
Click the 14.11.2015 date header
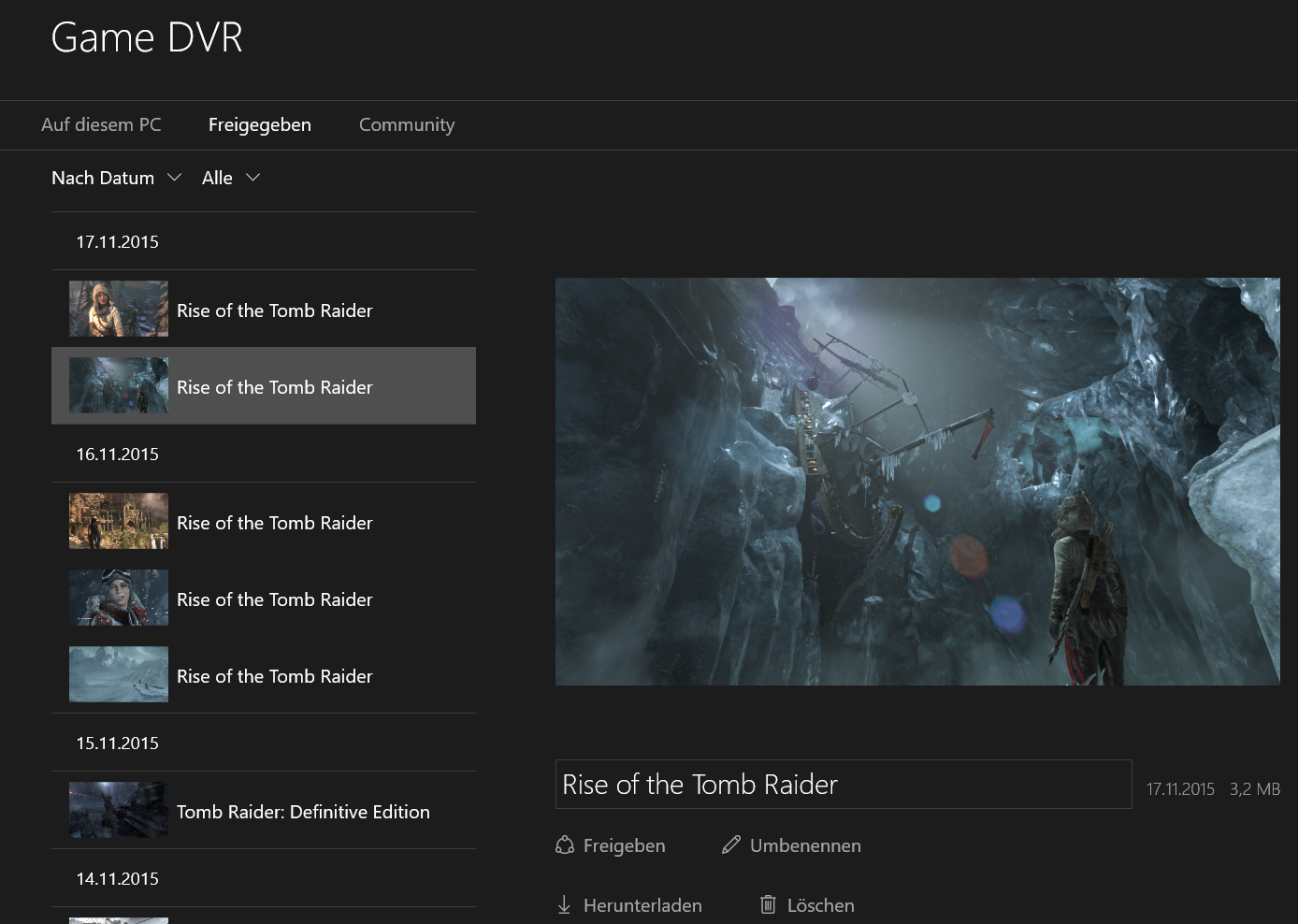point(117,878)
